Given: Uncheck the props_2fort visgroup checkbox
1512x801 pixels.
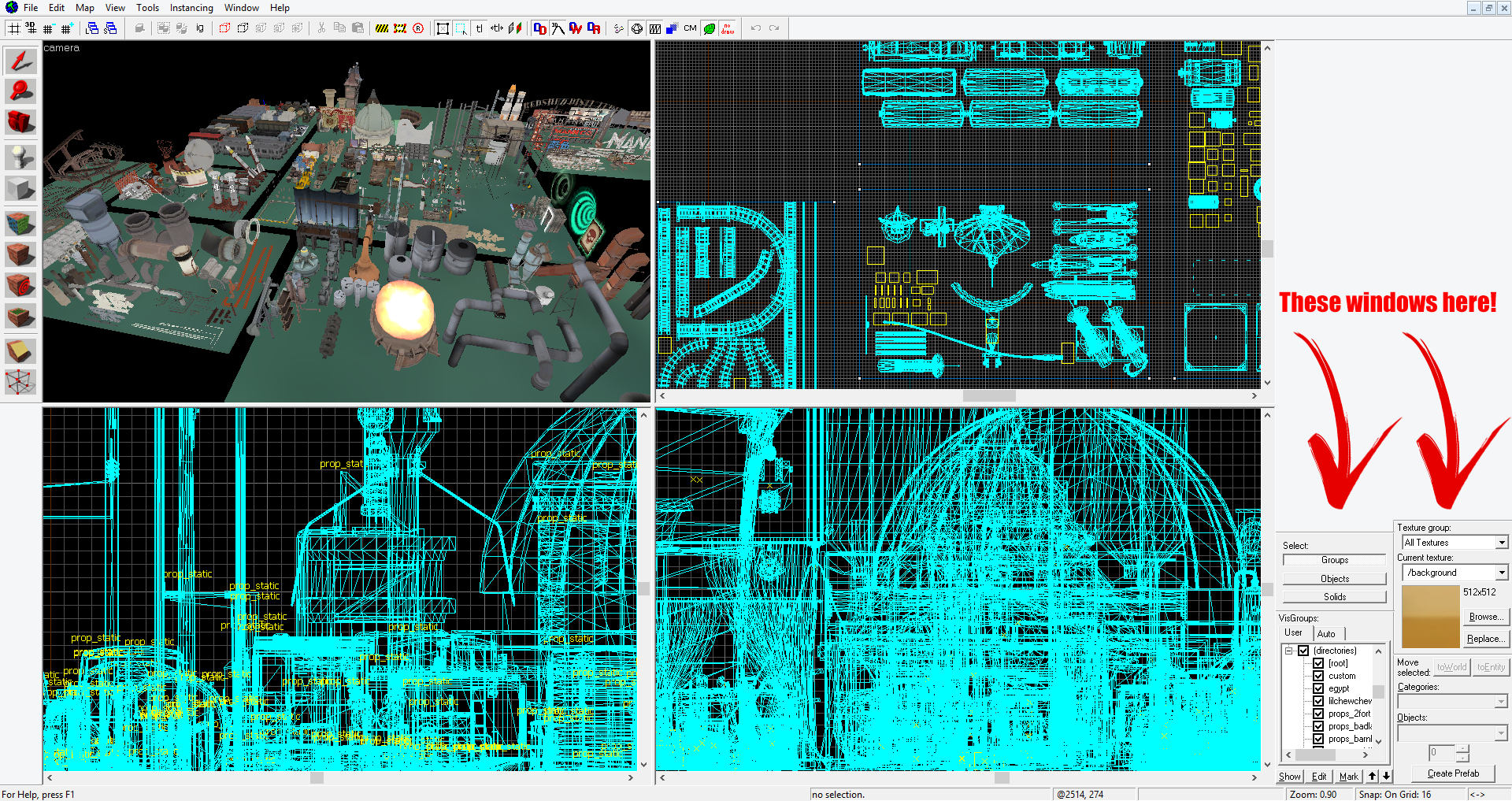Looking at the screenshot, I should pos(1318,714).
